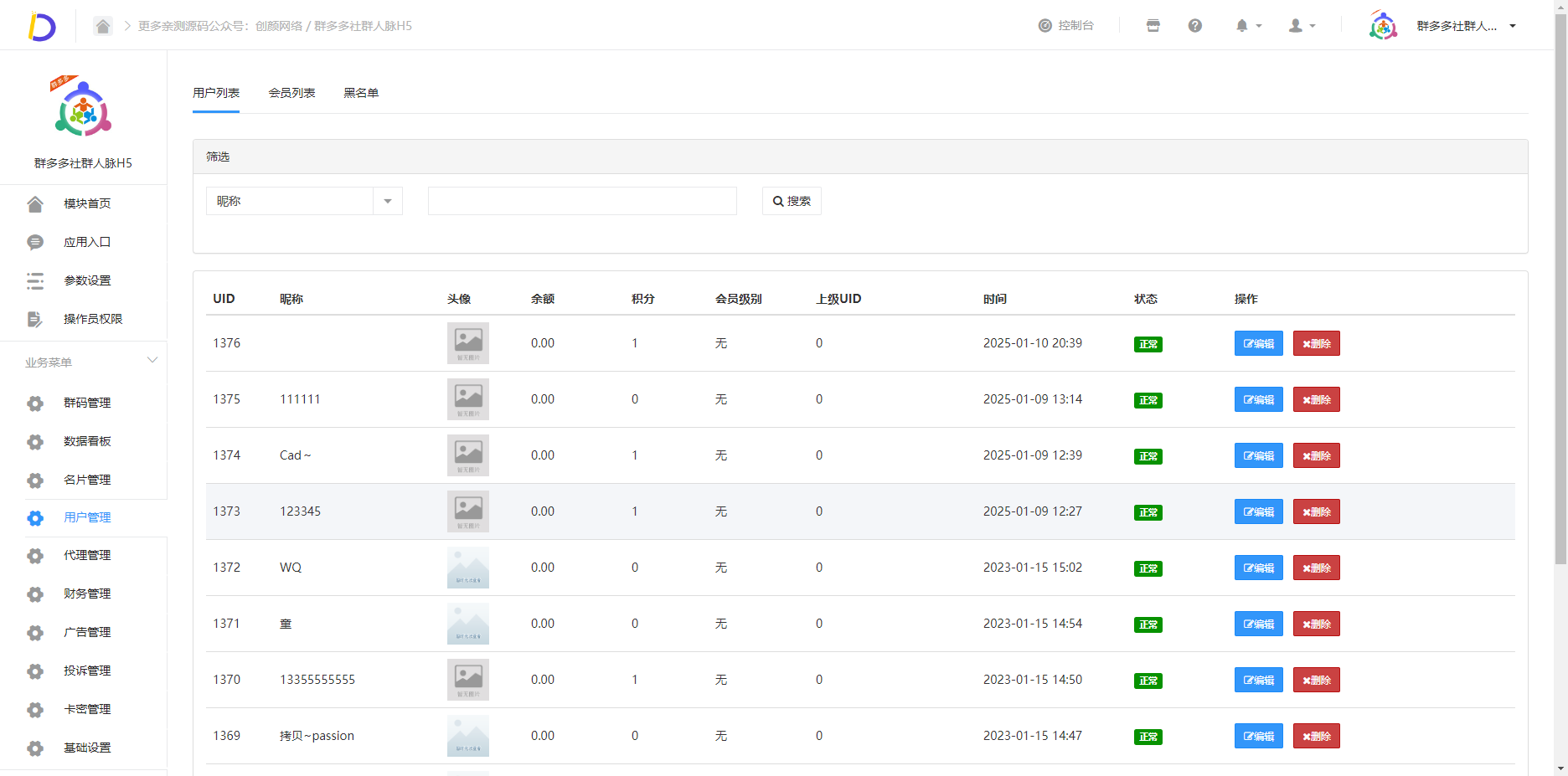Open the notification bell menu
The image size is (1568, 776).
[x=1246, y=26]
